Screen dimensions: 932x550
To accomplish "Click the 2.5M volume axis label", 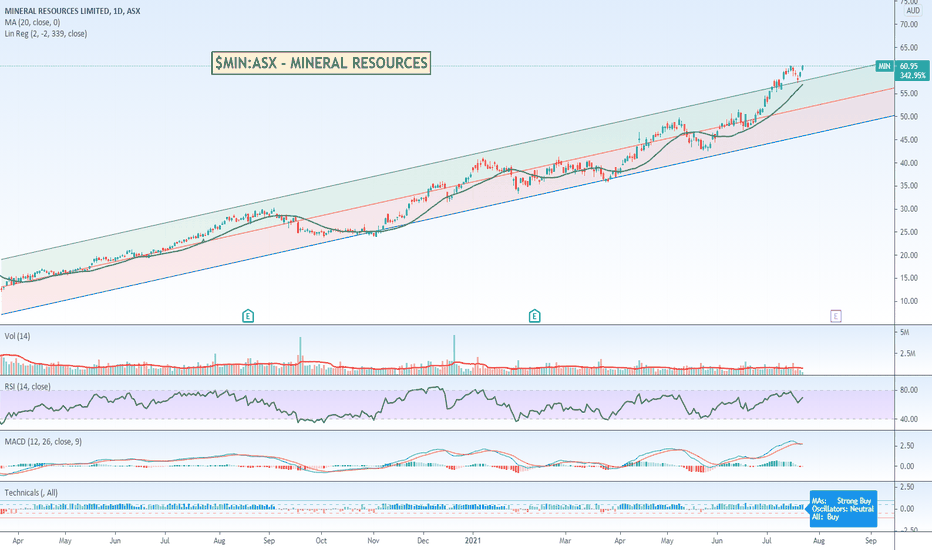I will (908, 354).
